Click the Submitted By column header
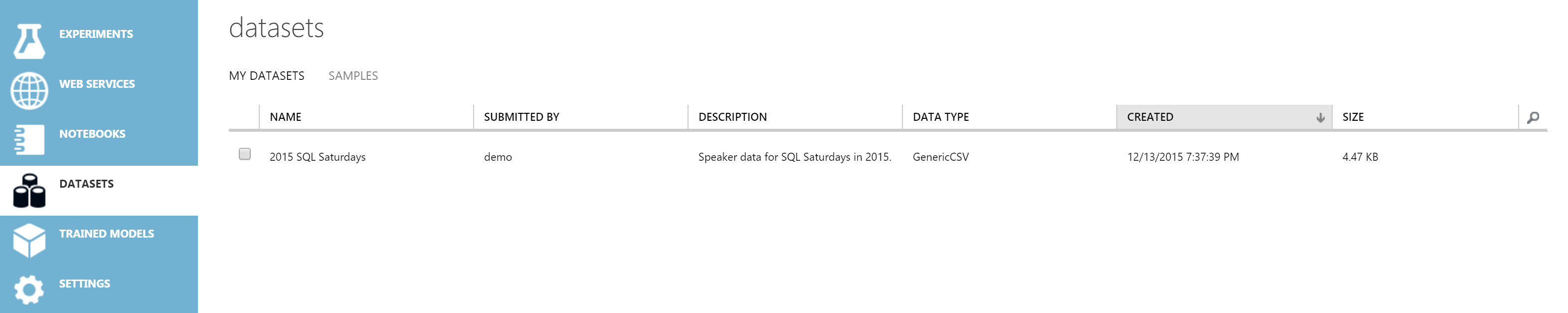Screen dimensions: 1568x313 point(580,117)
